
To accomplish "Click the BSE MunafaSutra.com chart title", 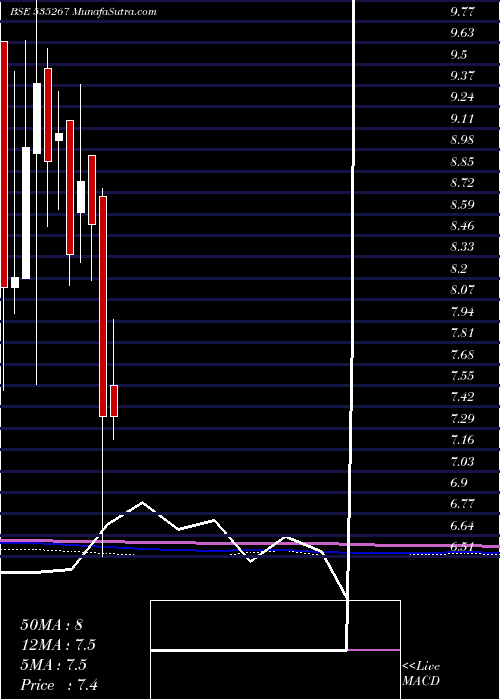I will [83, 12].
